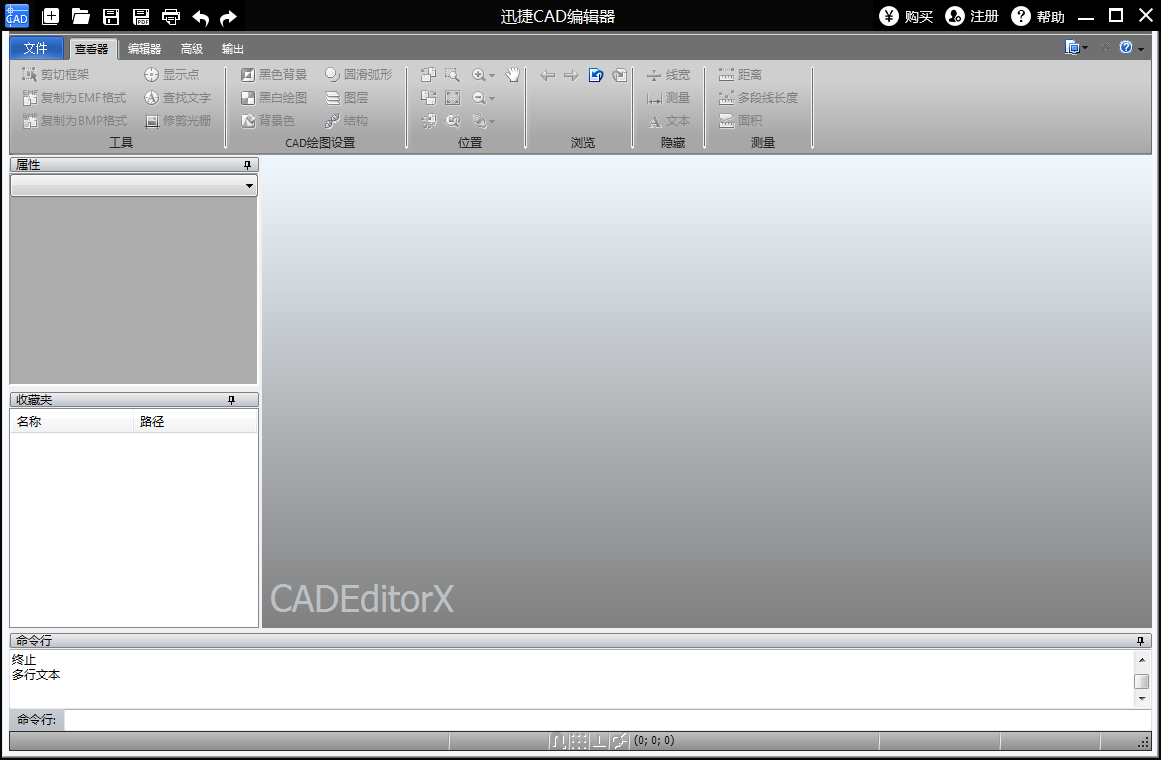Click the 购买 purchase button
The height and width of the screenshot is (760, 1161).
(x=906, y=16)
